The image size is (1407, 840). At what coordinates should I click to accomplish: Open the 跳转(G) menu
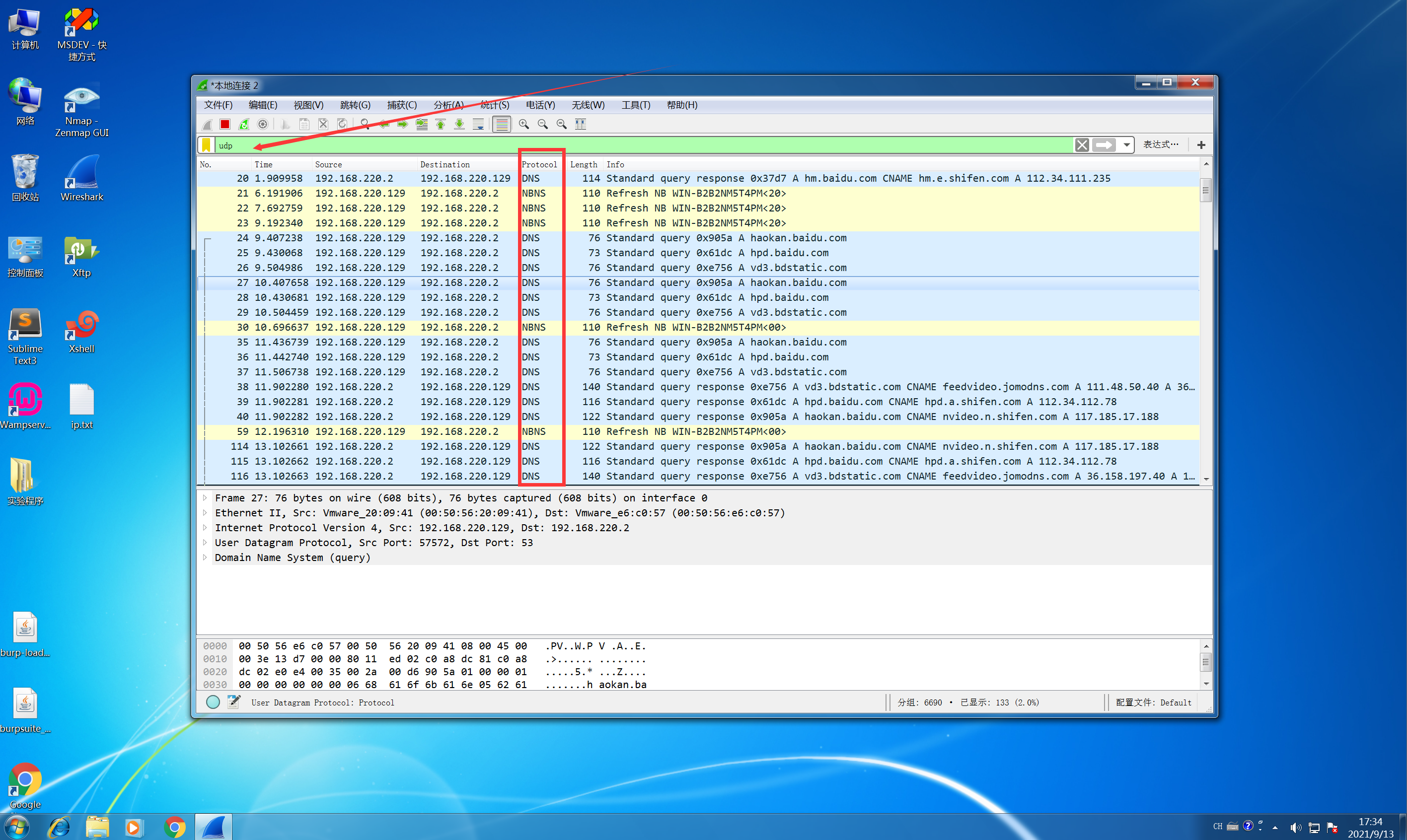pyautogui.click(x=355, y=105)
